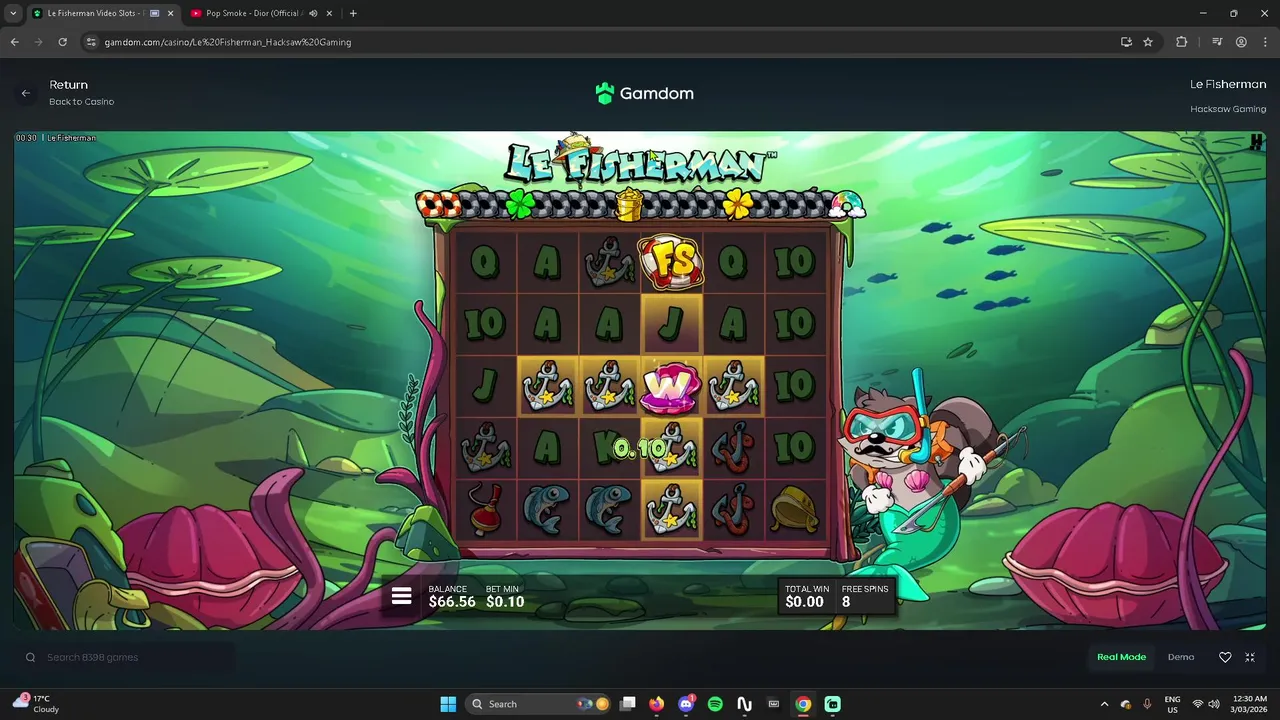The image size is (1280, 720).
Task: Click install app icon in address bar
Action: tap(1126, 42)
